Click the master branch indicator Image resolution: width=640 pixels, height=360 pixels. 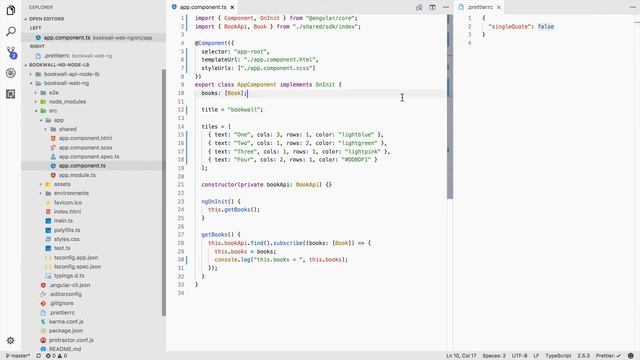pyautogui.click(x=18, y=356)
